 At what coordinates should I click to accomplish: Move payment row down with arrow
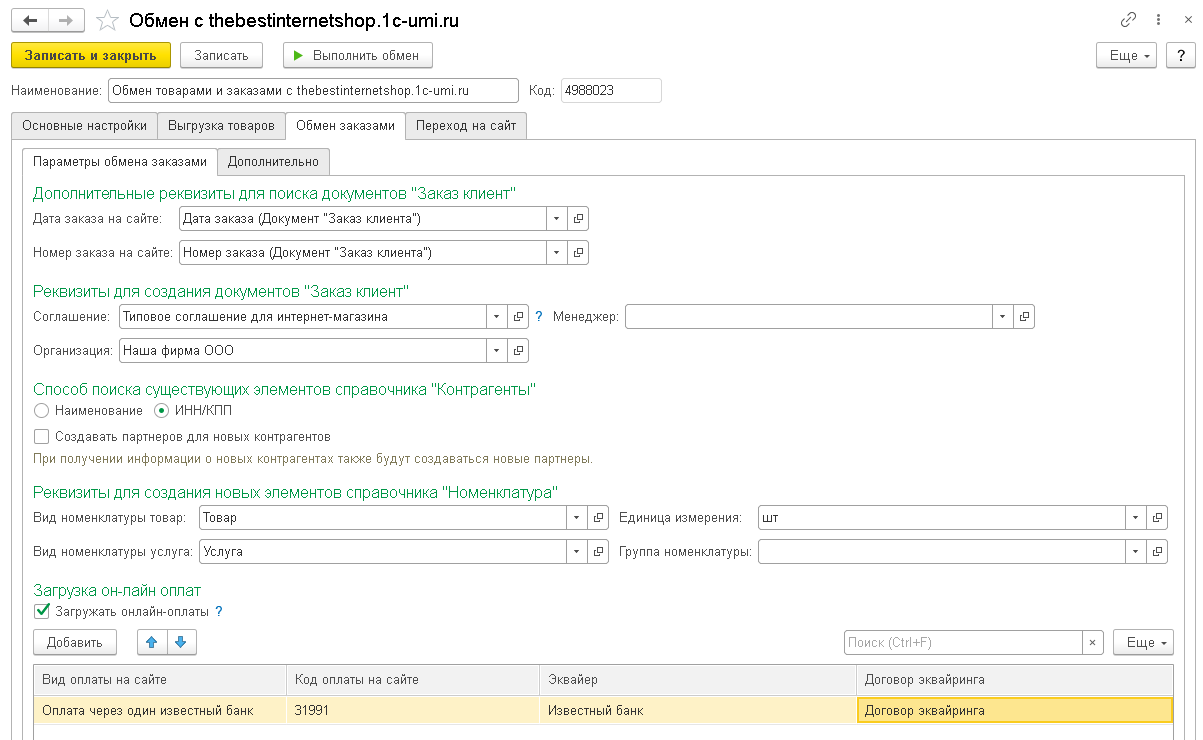pos(181,642)
